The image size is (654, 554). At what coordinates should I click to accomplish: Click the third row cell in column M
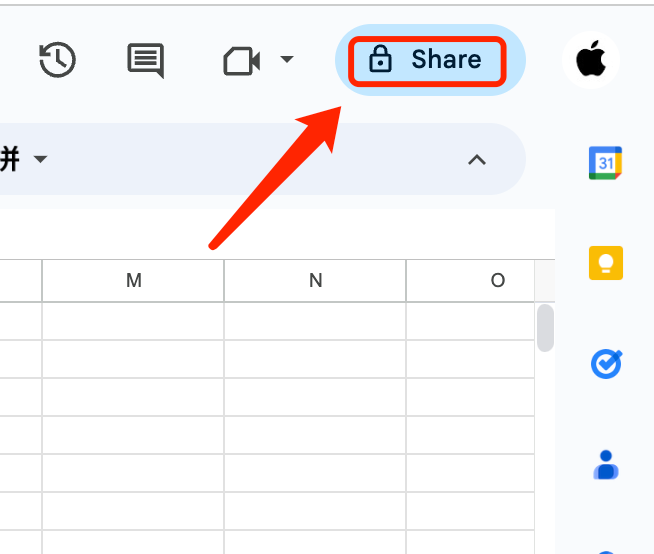click(x=133, y=397)
